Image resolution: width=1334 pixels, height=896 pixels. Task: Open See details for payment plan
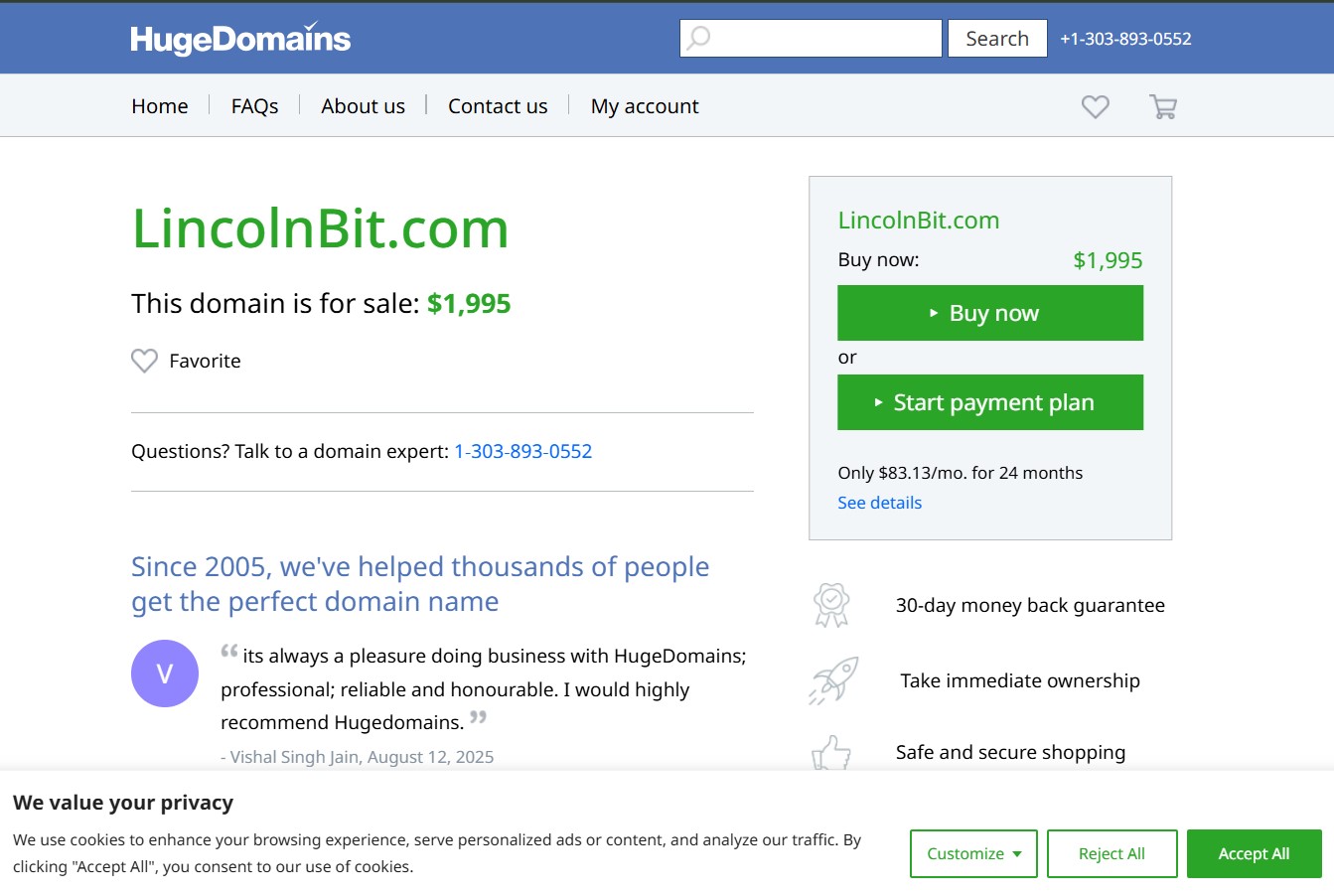879,503
